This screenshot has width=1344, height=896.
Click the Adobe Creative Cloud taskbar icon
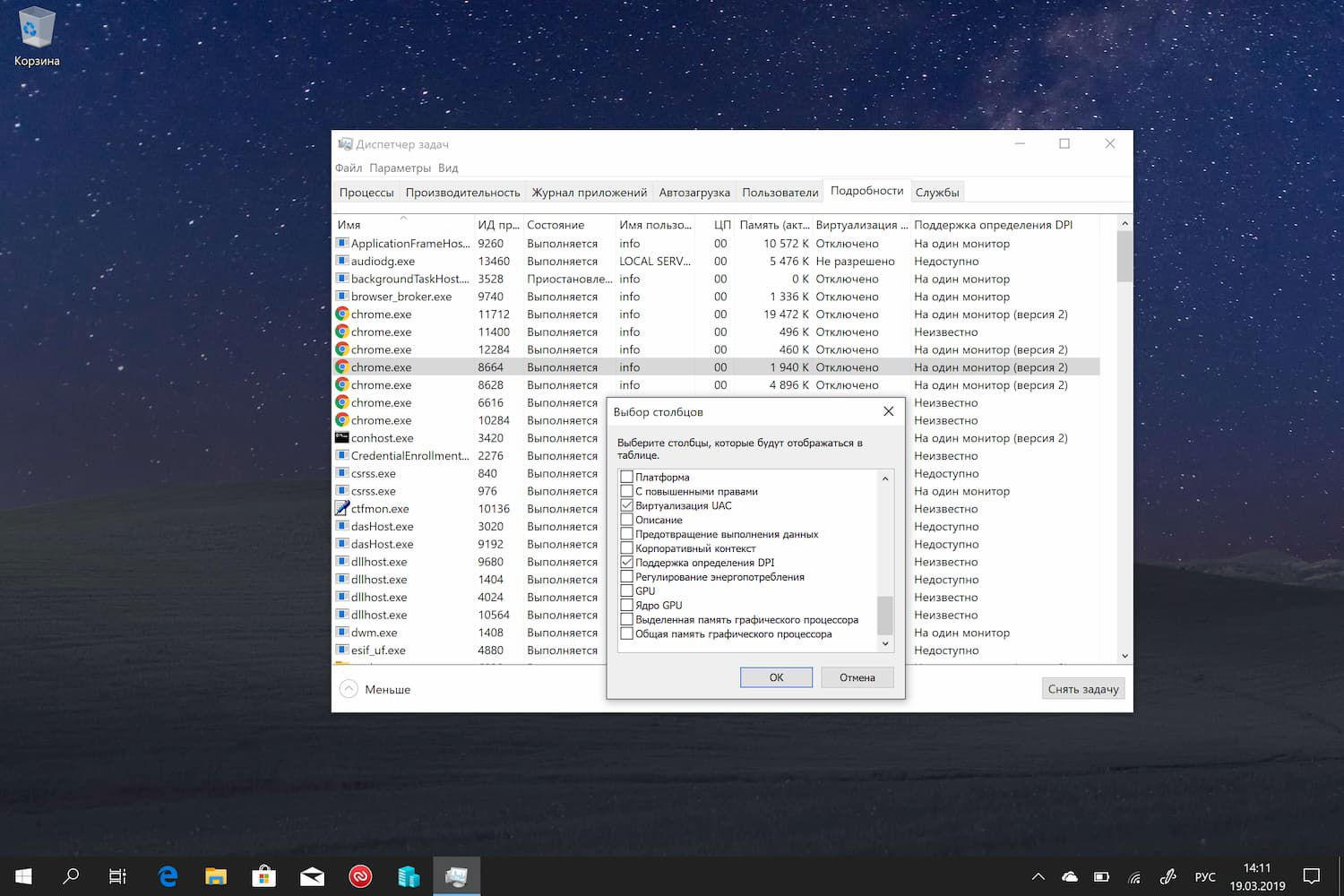pos(360,875)
